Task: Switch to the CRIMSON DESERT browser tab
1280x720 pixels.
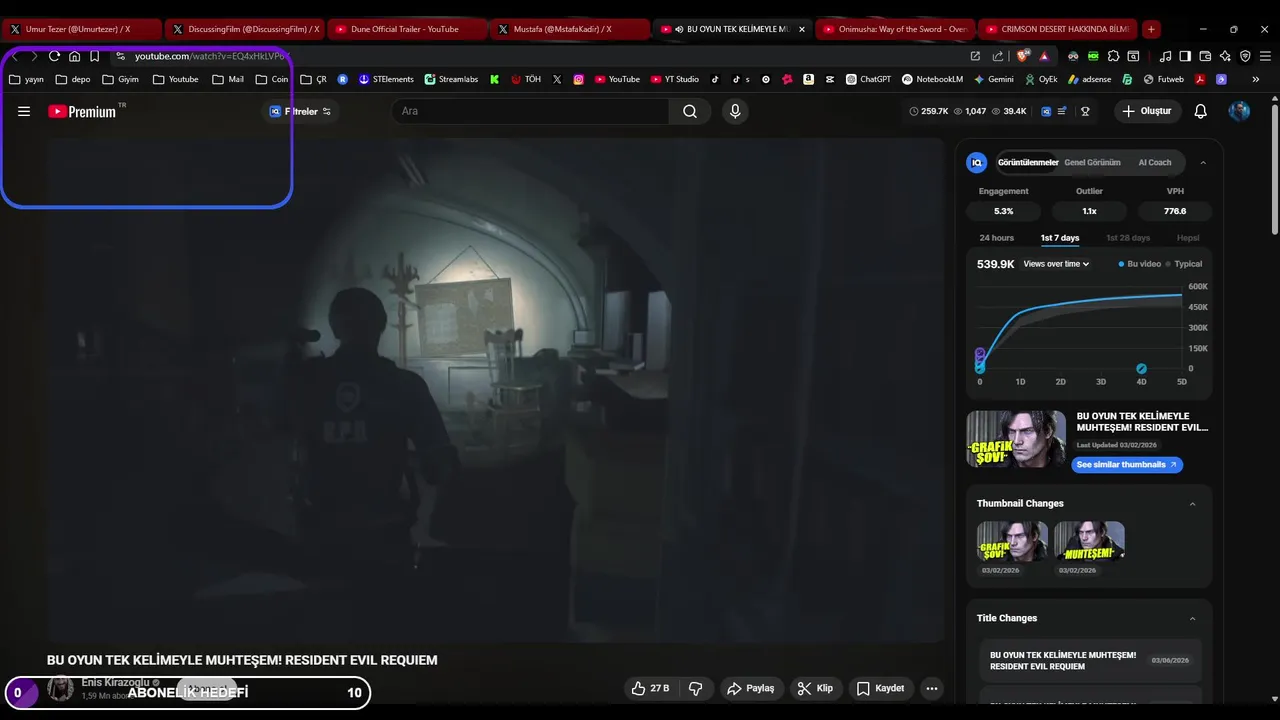Action: (1056, 29)
